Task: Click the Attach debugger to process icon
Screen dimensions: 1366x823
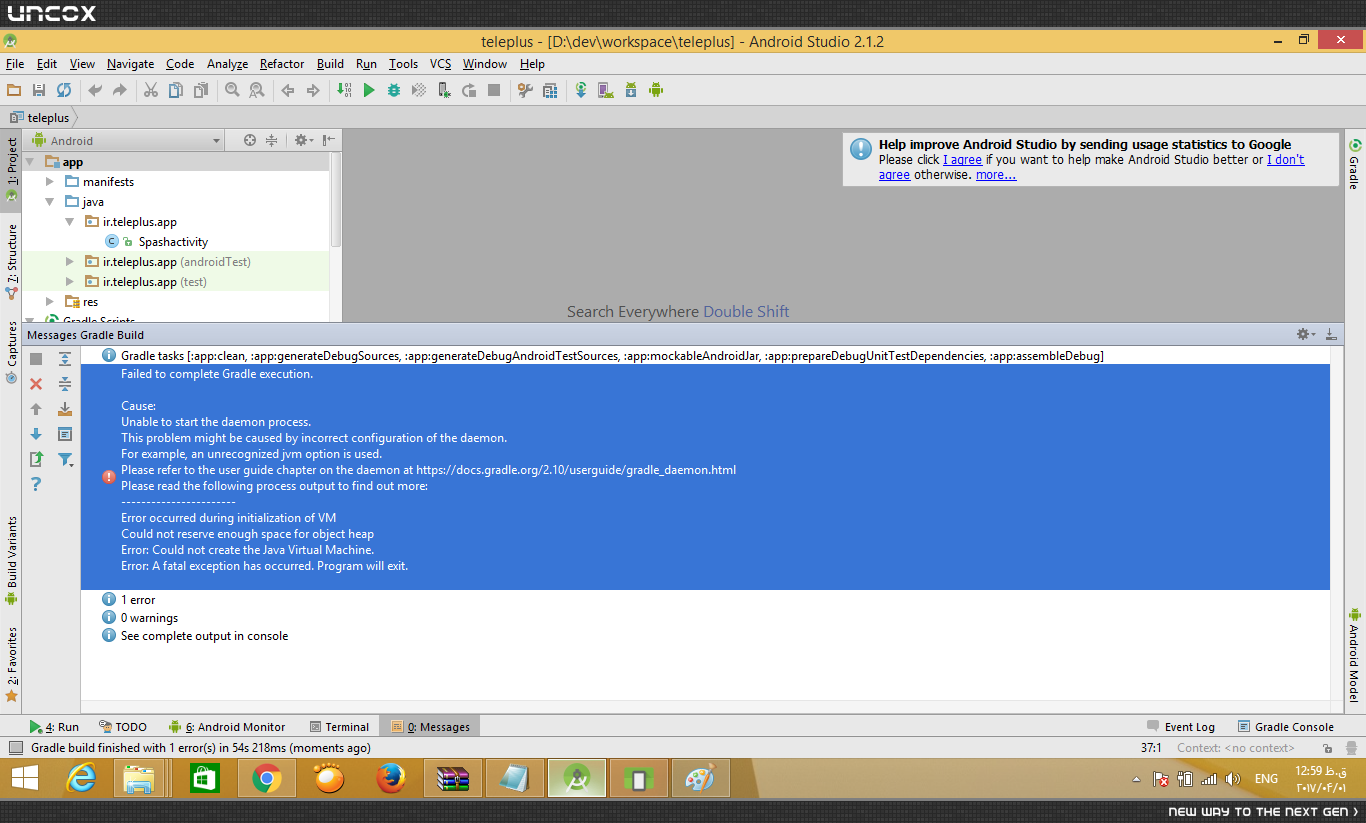Action: (x=444, y=90)
